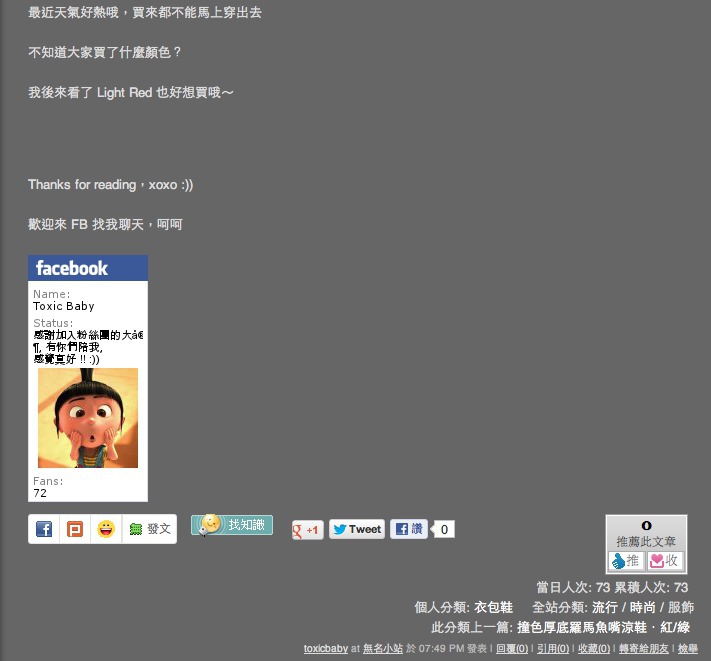Viewport: 711px width, 661px height.
Task: Click the Facebook like count bubble
Action: [x=444, y=529]
